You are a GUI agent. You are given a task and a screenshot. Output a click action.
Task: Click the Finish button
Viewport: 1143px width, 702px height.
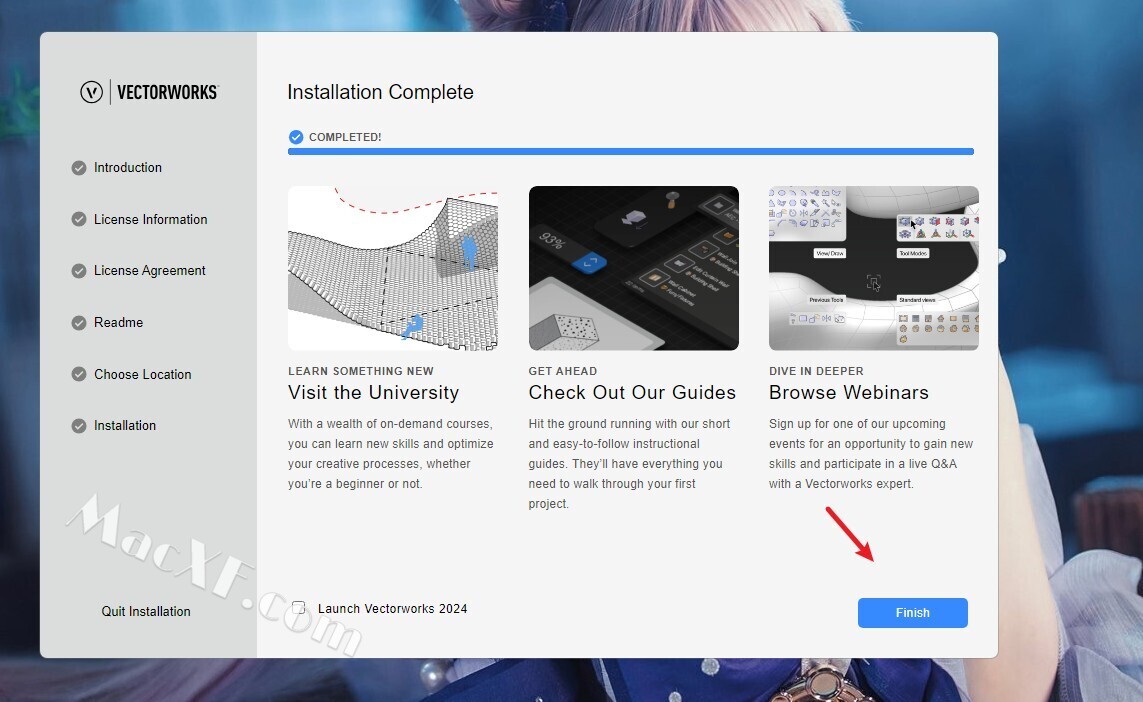913,612
